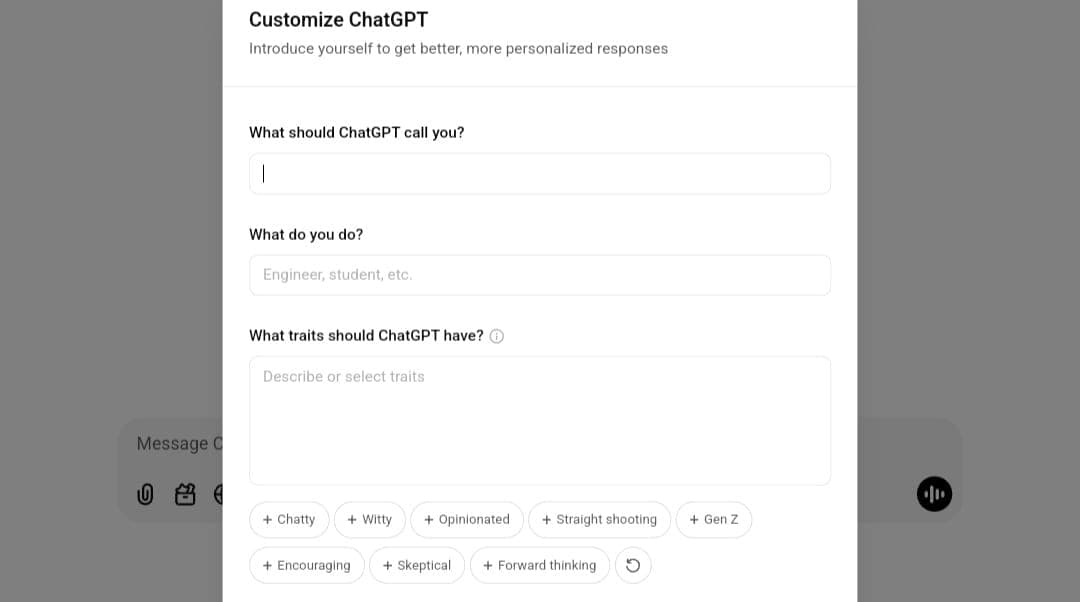1080x602 pixels.
Task: Open the tools/apps icon in the composer
Action: point(185,494)
